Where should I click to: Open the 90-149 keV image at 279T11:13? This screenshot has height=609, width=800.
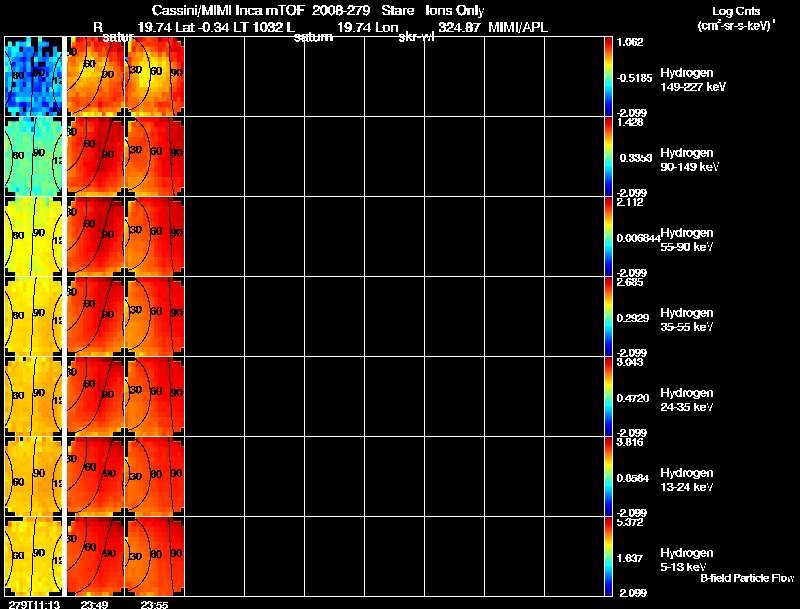pos(34,157)
